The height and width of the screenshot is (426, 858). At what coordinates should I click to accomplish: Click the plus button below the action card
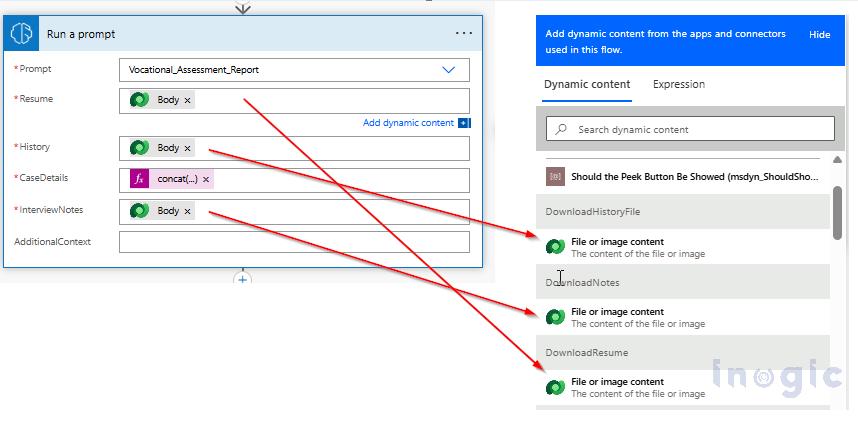pyautogui.click(x=242, y=280)
